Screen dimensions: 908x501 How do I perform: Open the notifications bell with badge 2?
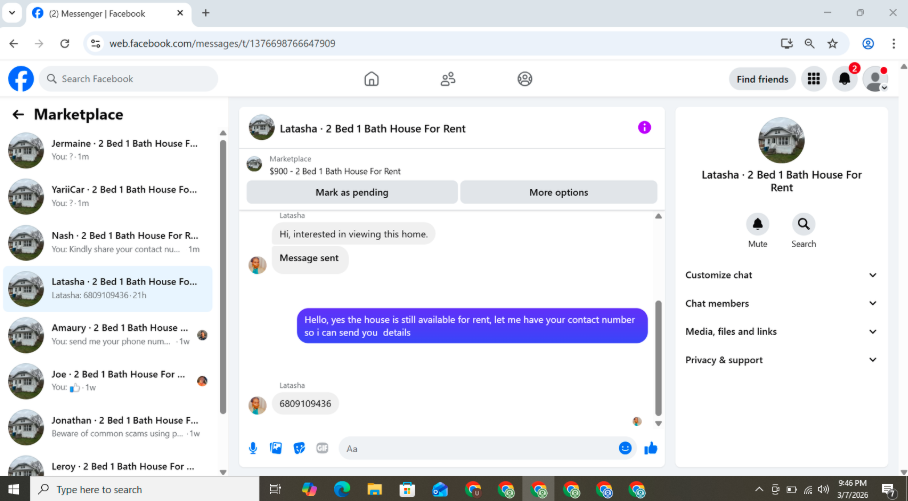tap(844, 79)
